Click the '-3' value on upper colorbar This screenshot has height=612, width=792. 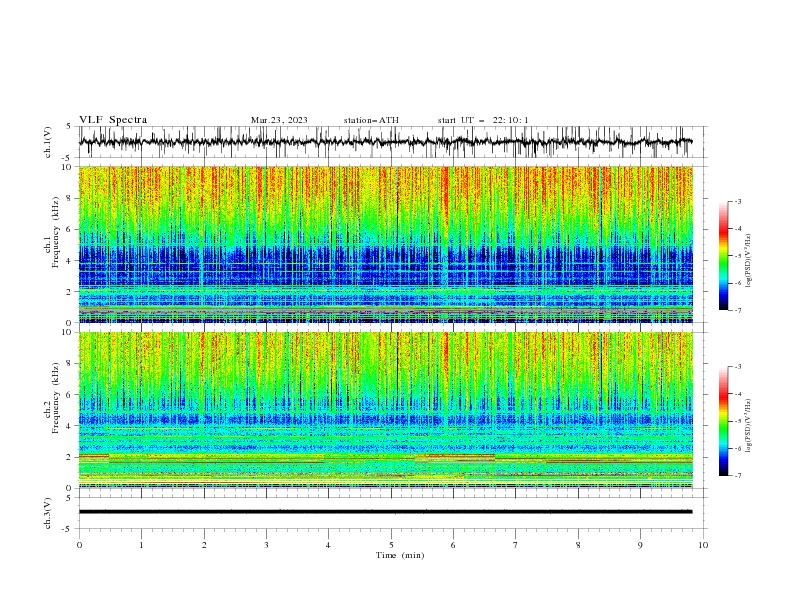pyautogui.click(x=737, y=201)
